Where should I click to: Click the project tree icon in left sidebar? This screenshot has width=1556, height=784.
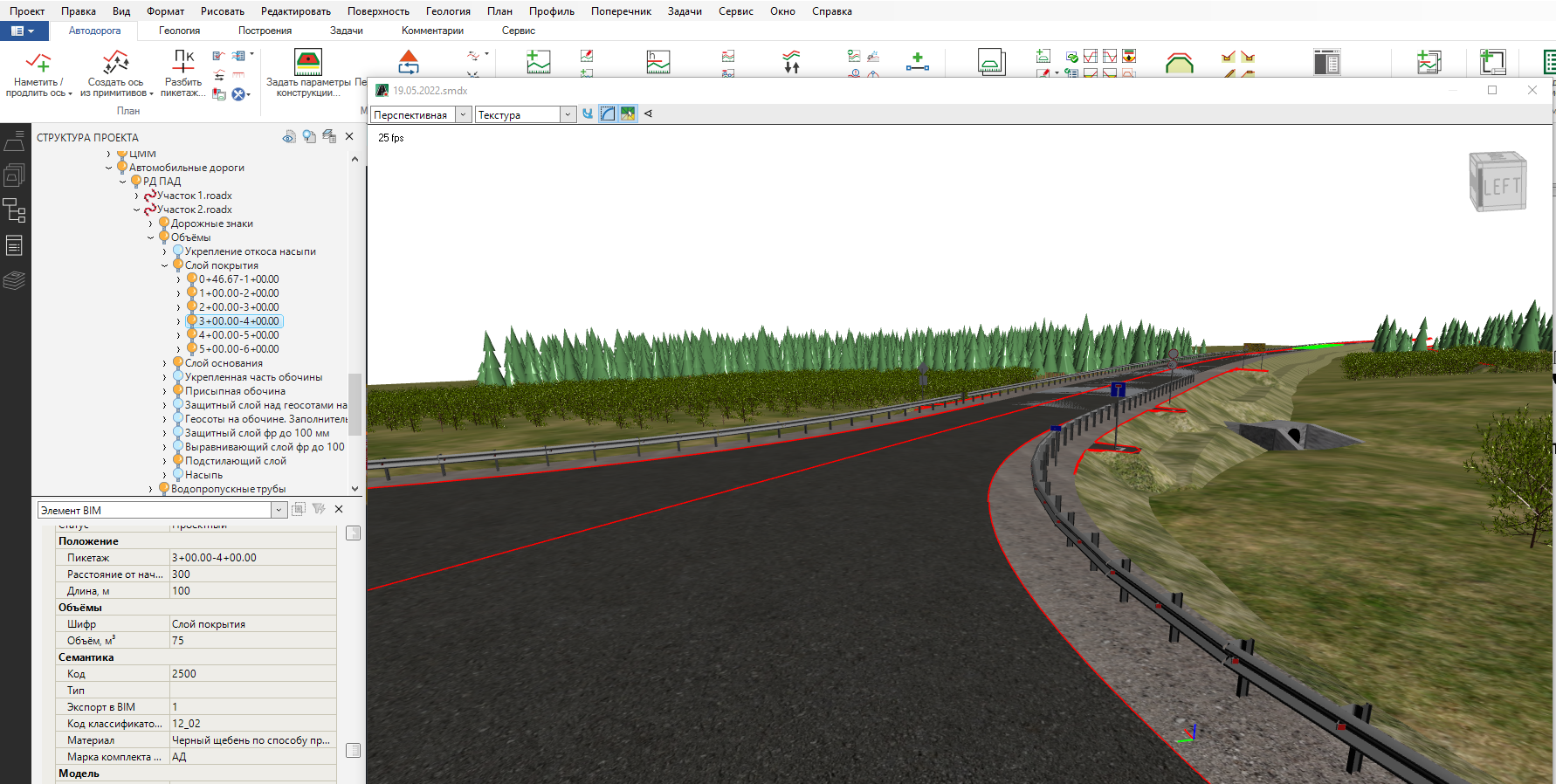(14, 210)
